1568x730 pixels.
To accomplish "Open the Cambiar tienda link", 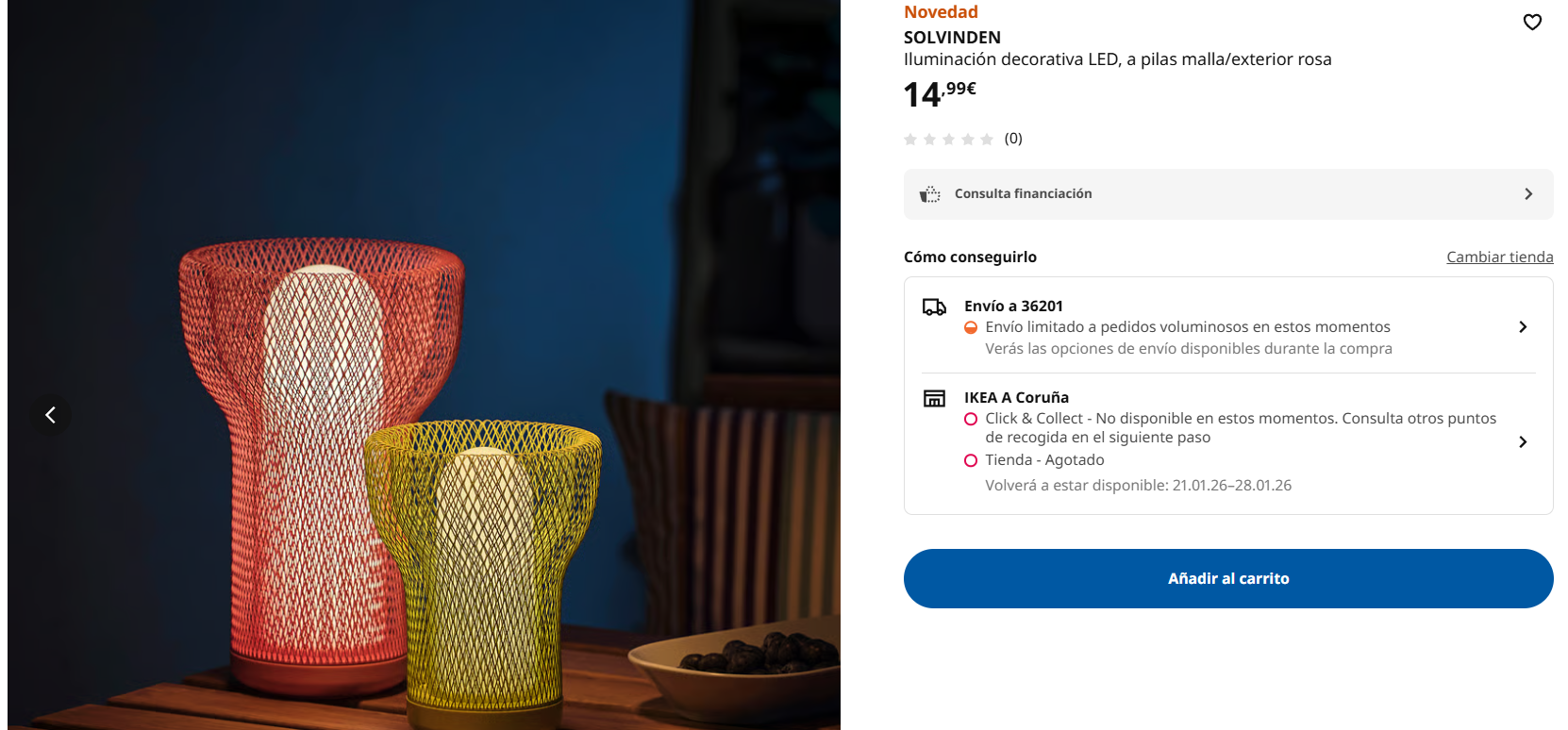I will click(1500, 257).
